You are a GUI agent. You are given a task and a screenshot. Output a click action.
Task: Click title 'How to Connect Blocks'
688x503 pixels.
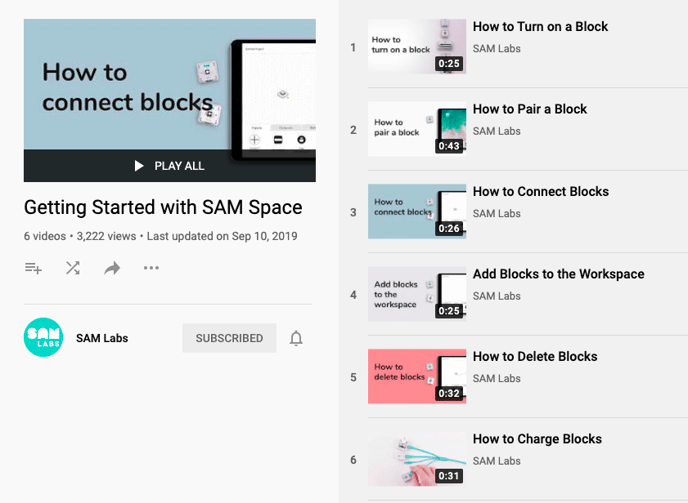(x=541, y=191)
